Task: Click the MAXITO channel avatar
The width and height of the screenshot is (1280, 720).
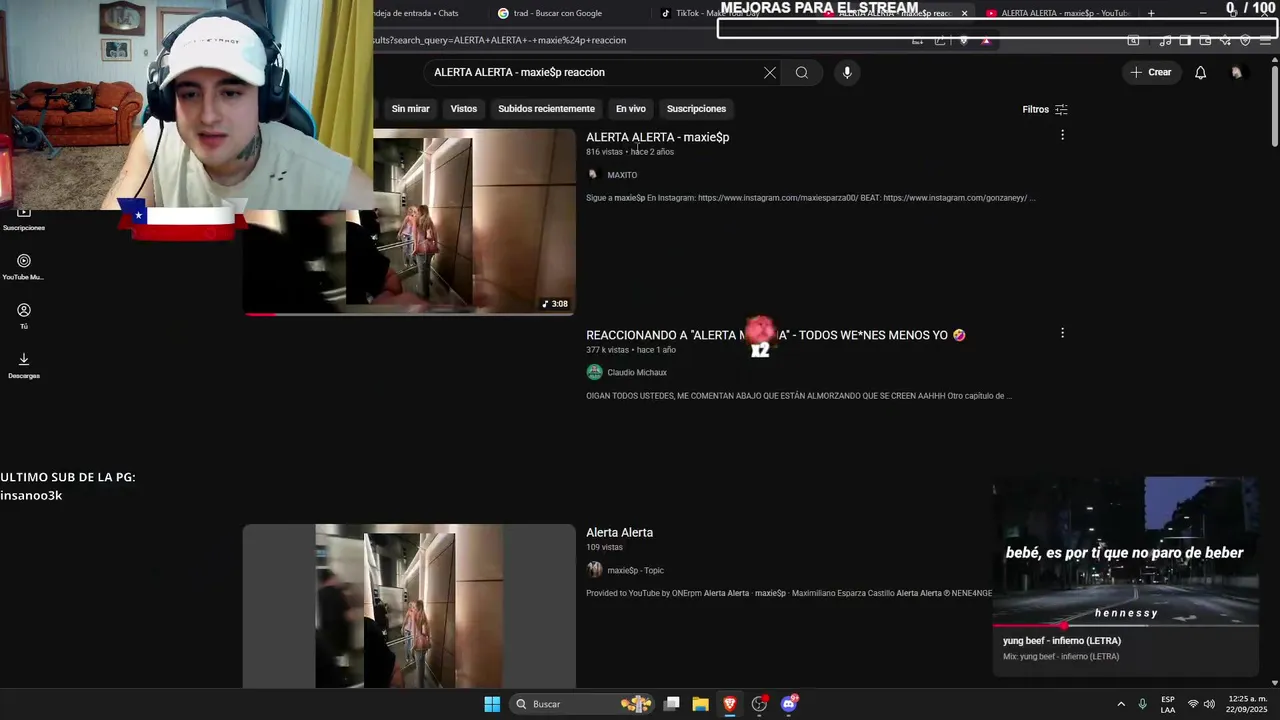Action: [x=593, y=174]
